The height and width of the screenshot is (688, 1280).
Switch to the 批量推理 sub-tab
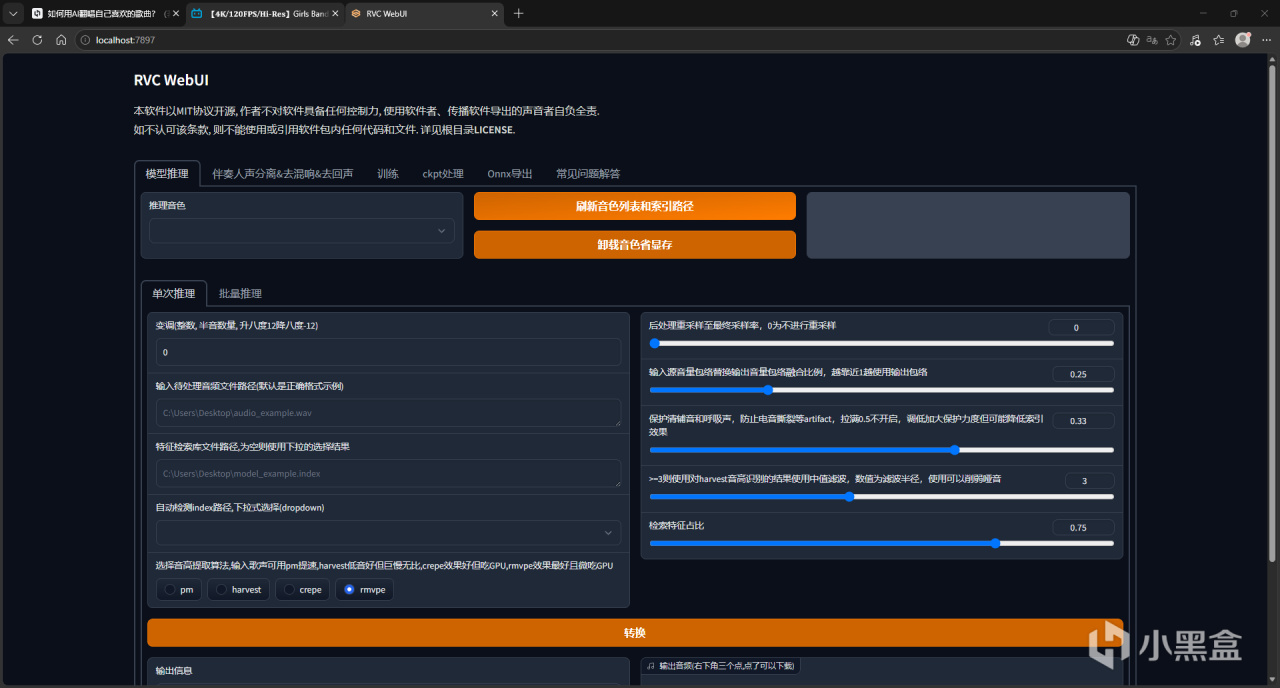coord(240,293)
